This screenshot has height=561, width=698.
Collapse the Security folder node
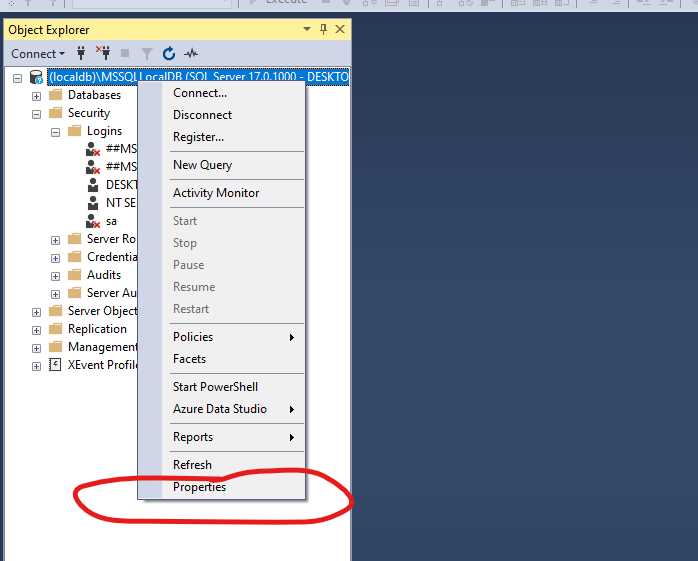pos(37,114)
